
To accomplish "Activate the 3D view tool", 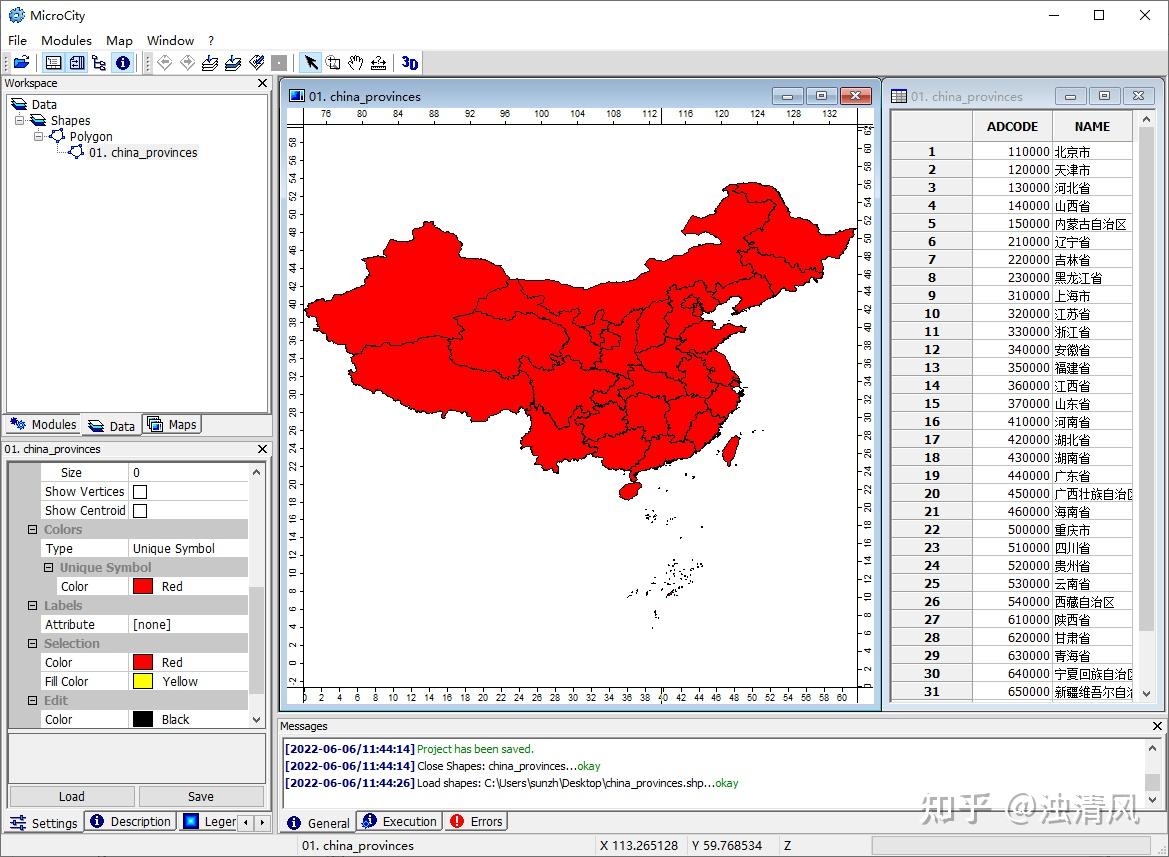I will (x=410, y=63).
